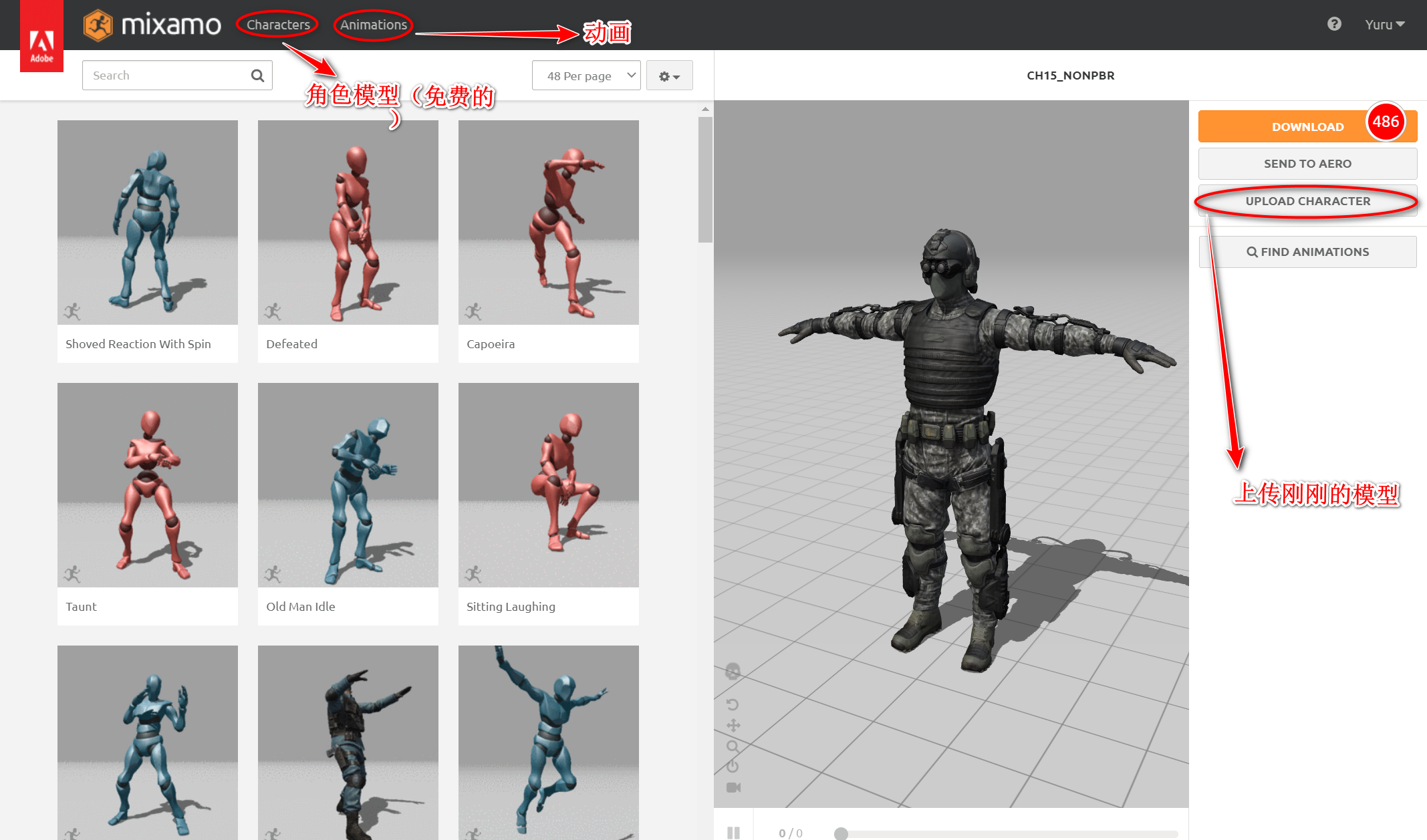Toggle skeleton view skull icon
This screenshot has width=1427, height=840.
coord(733,671)
